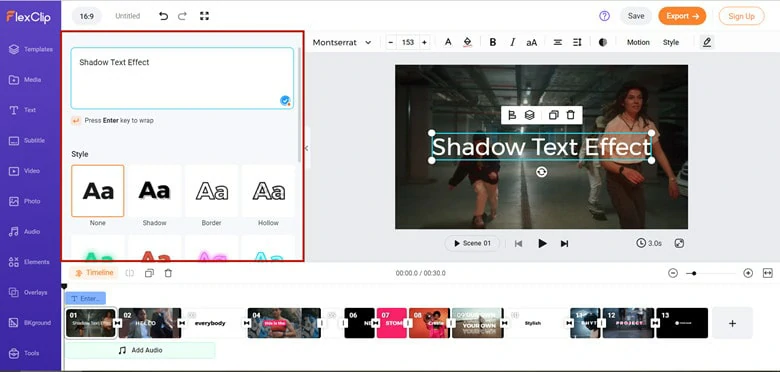Open text alignment options
Viewport: 780px width, 372px height.
558,42
